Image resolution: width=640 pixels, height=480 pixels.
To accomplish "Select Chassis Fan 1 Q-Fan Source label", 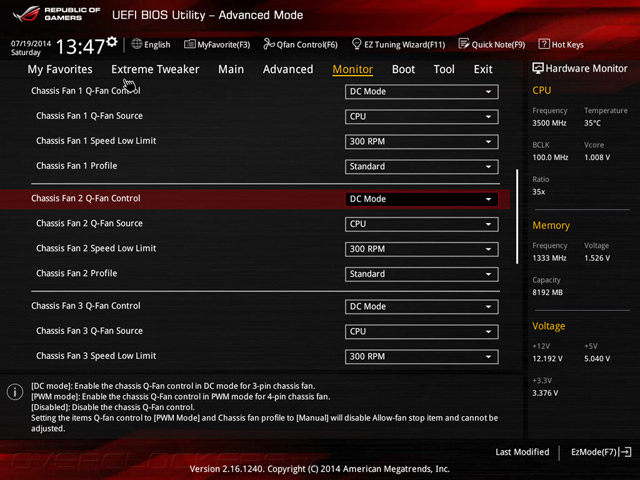I will 89,116.
